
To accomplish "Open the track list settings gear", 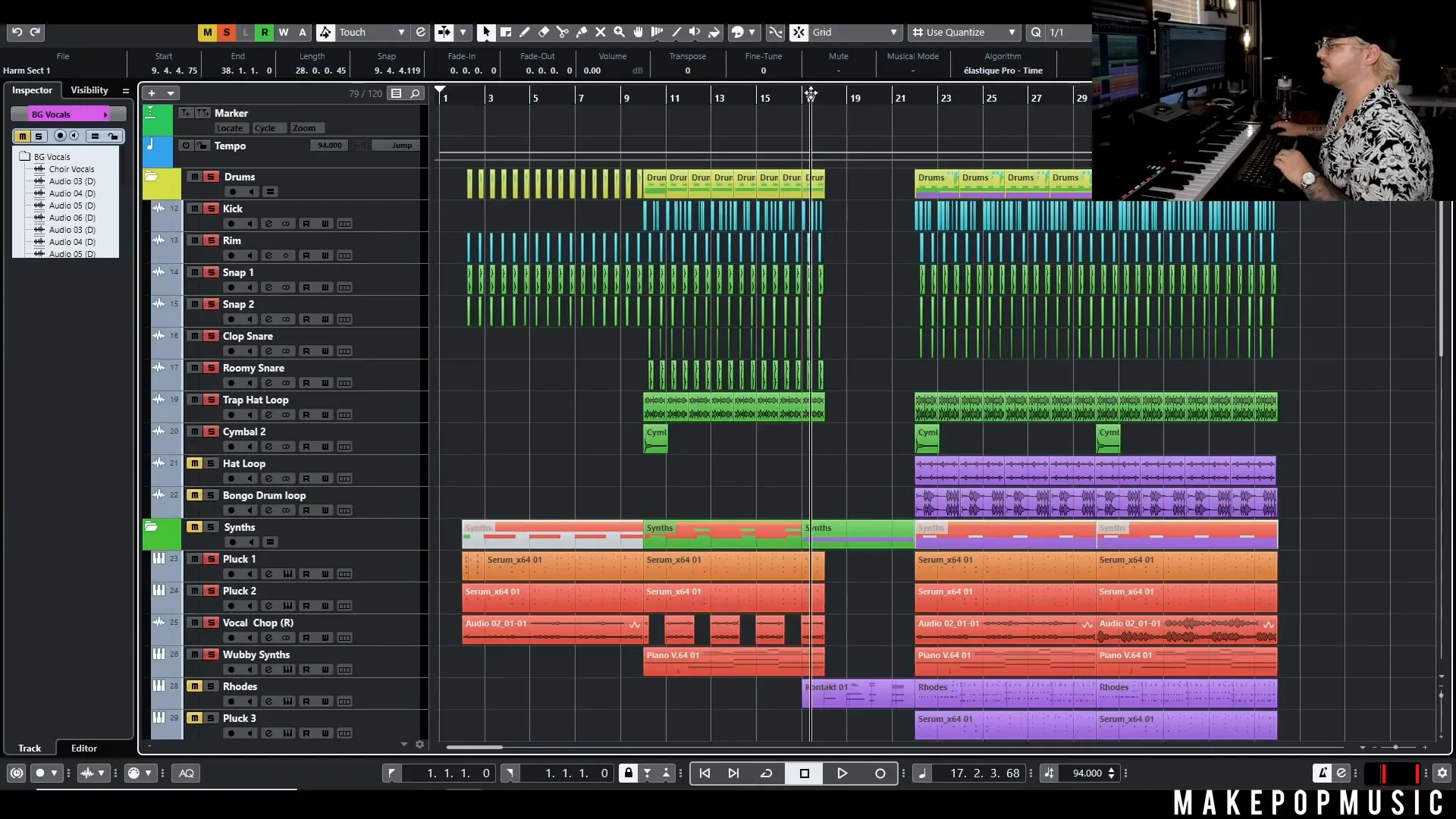I will 420,745.
